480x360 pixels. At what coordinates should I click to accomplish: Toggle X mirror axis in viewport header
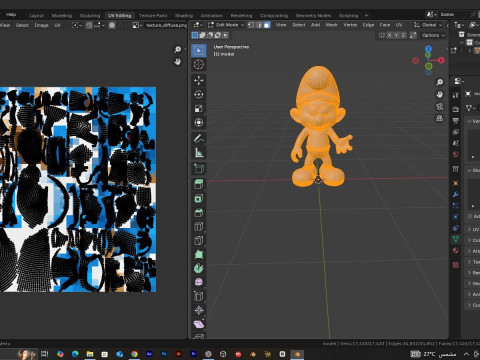(390, 35)
